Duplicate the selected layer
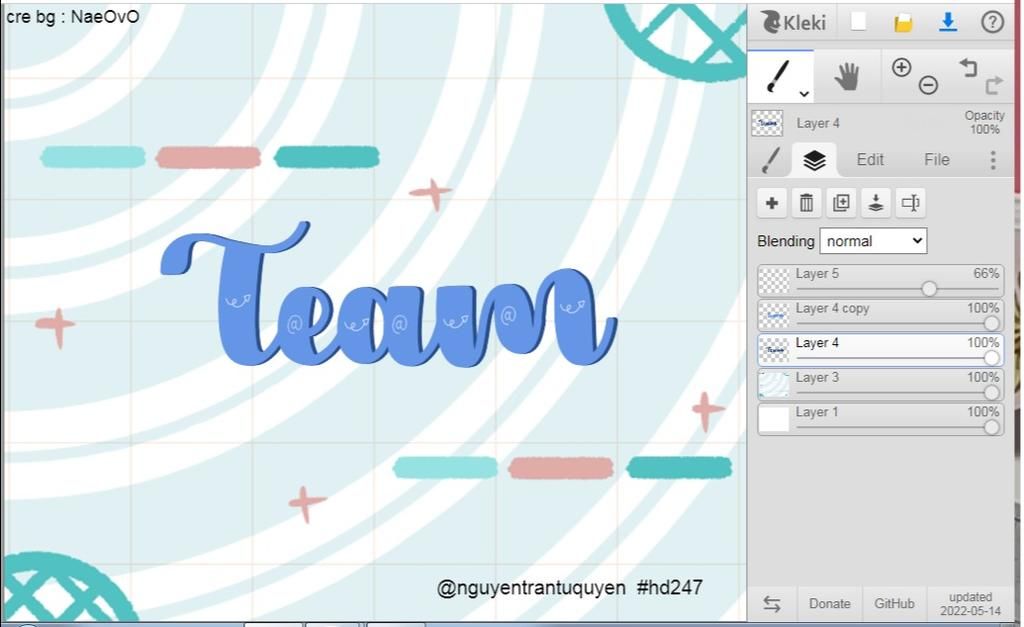The height and width of the screenshot is (627, 1024). 841,203
